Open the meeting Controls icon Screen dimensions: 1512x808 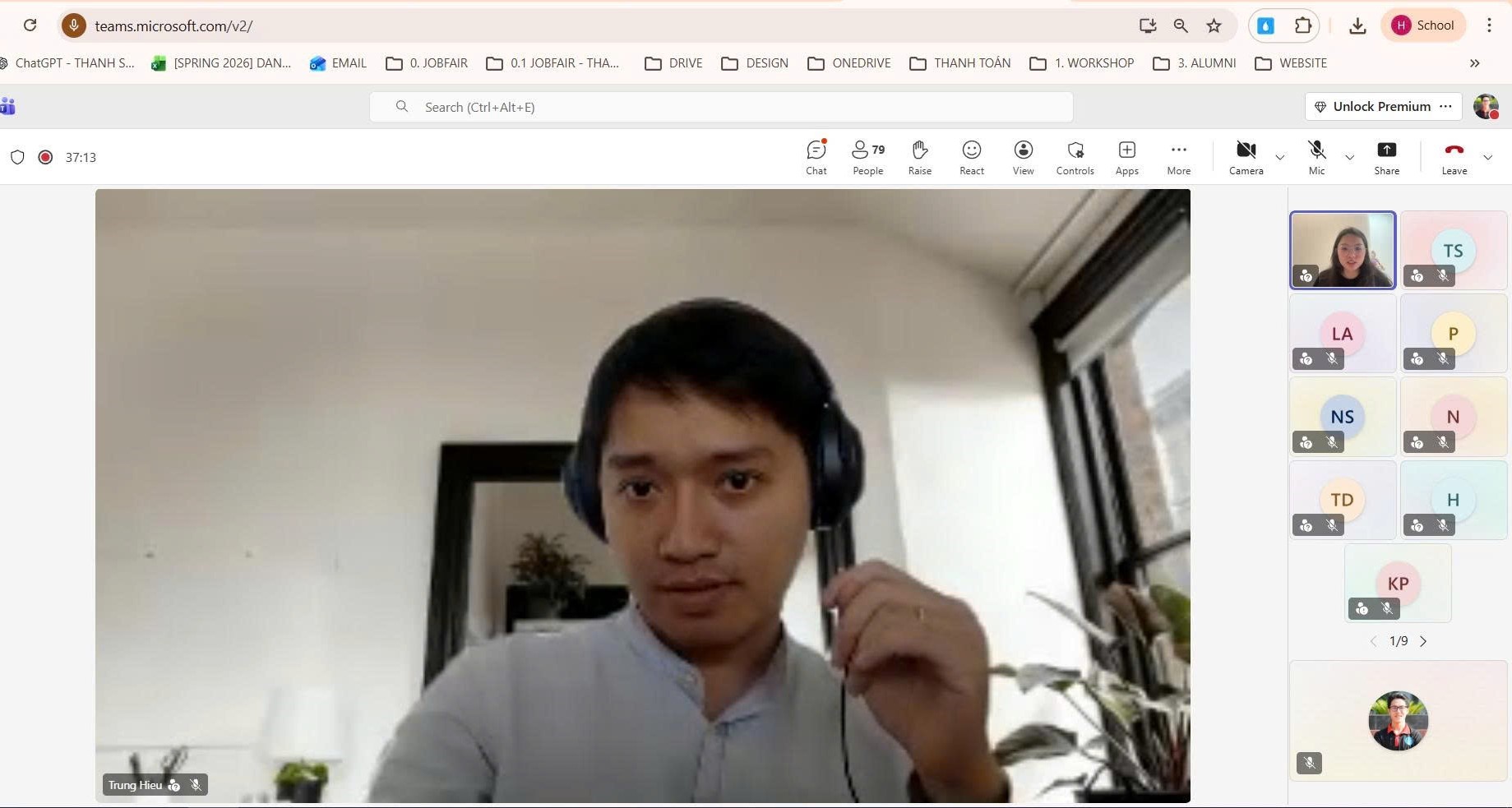point(1075,157)
